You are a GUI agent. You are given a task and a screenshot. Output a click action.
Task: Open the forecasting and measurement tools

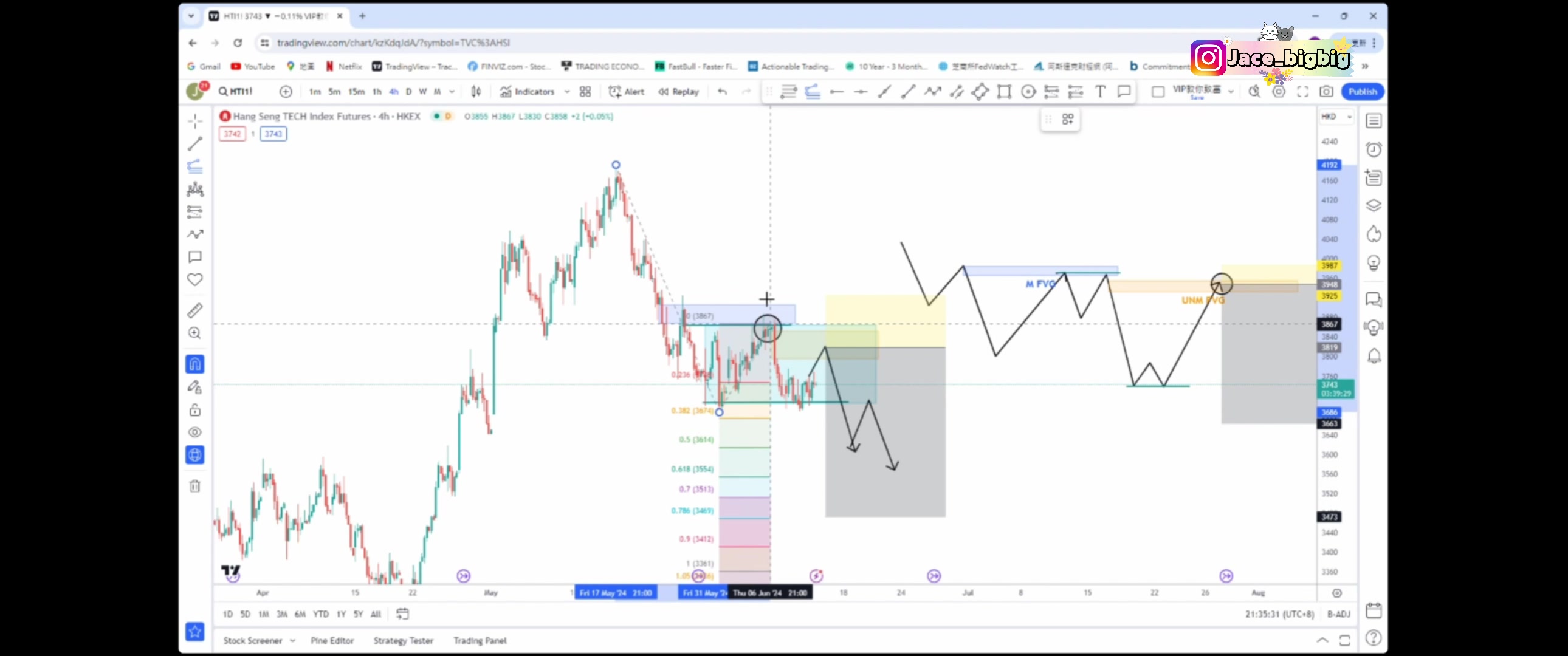[x=194, y=212]
